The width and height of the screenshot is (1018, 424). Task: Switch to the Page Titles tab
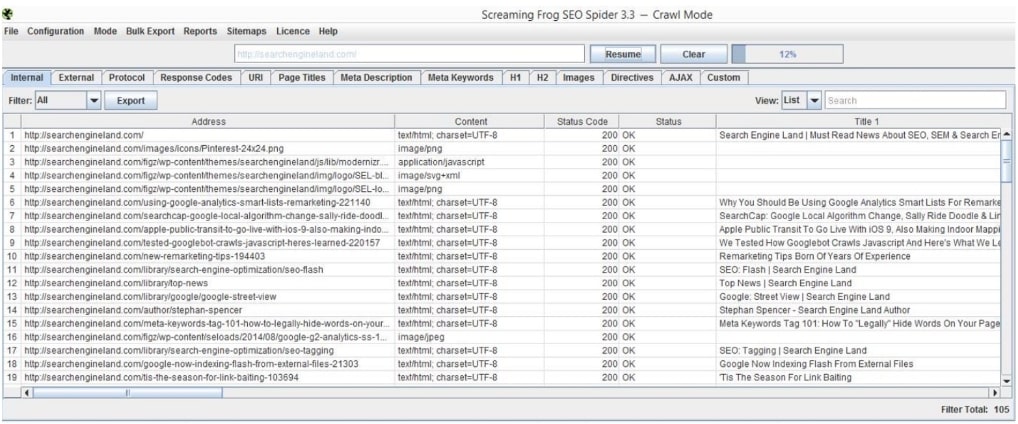[302, 77]
